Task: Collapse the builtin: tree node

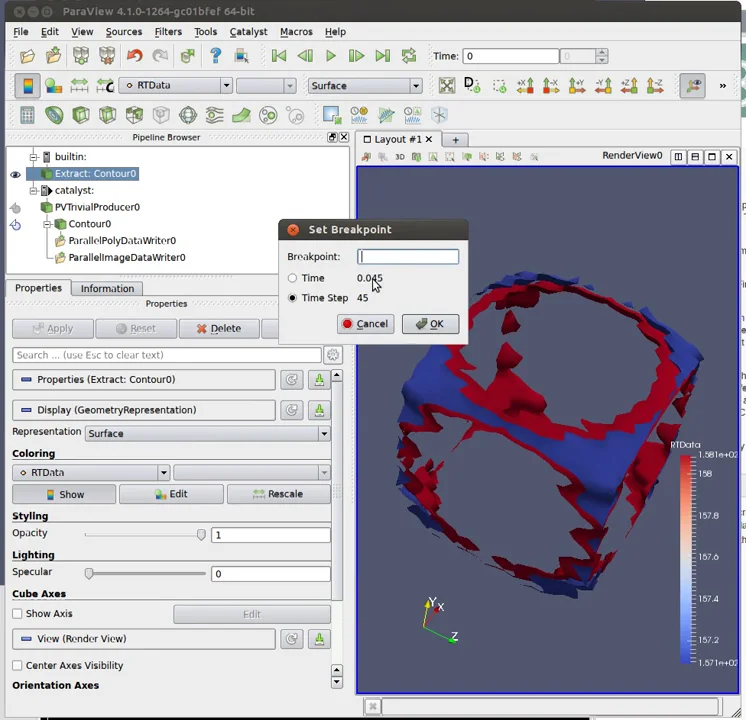Action: tap(33, 157)
